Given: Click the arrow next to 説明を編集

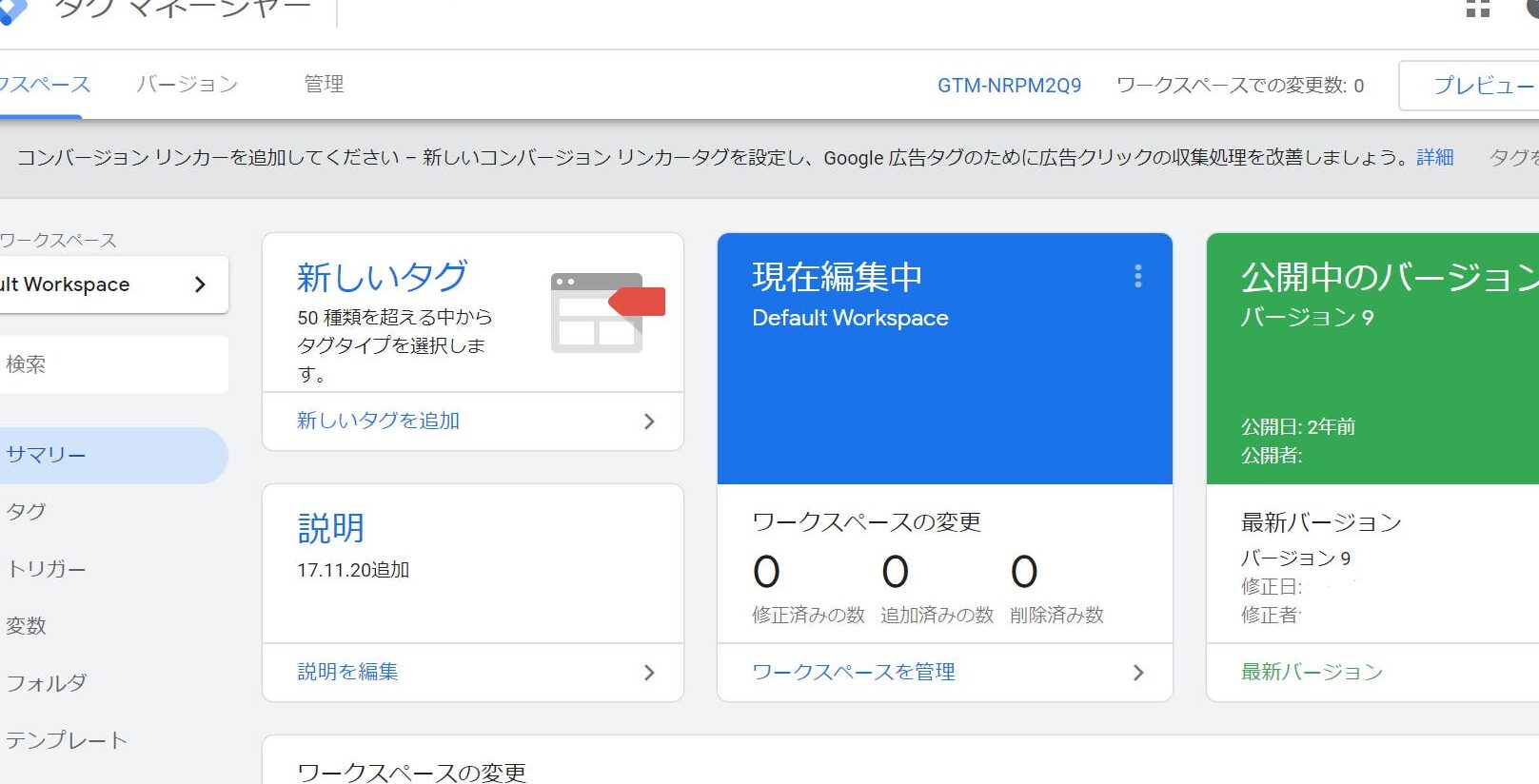Looking at the screenshot, I should (x=649, y=673).
